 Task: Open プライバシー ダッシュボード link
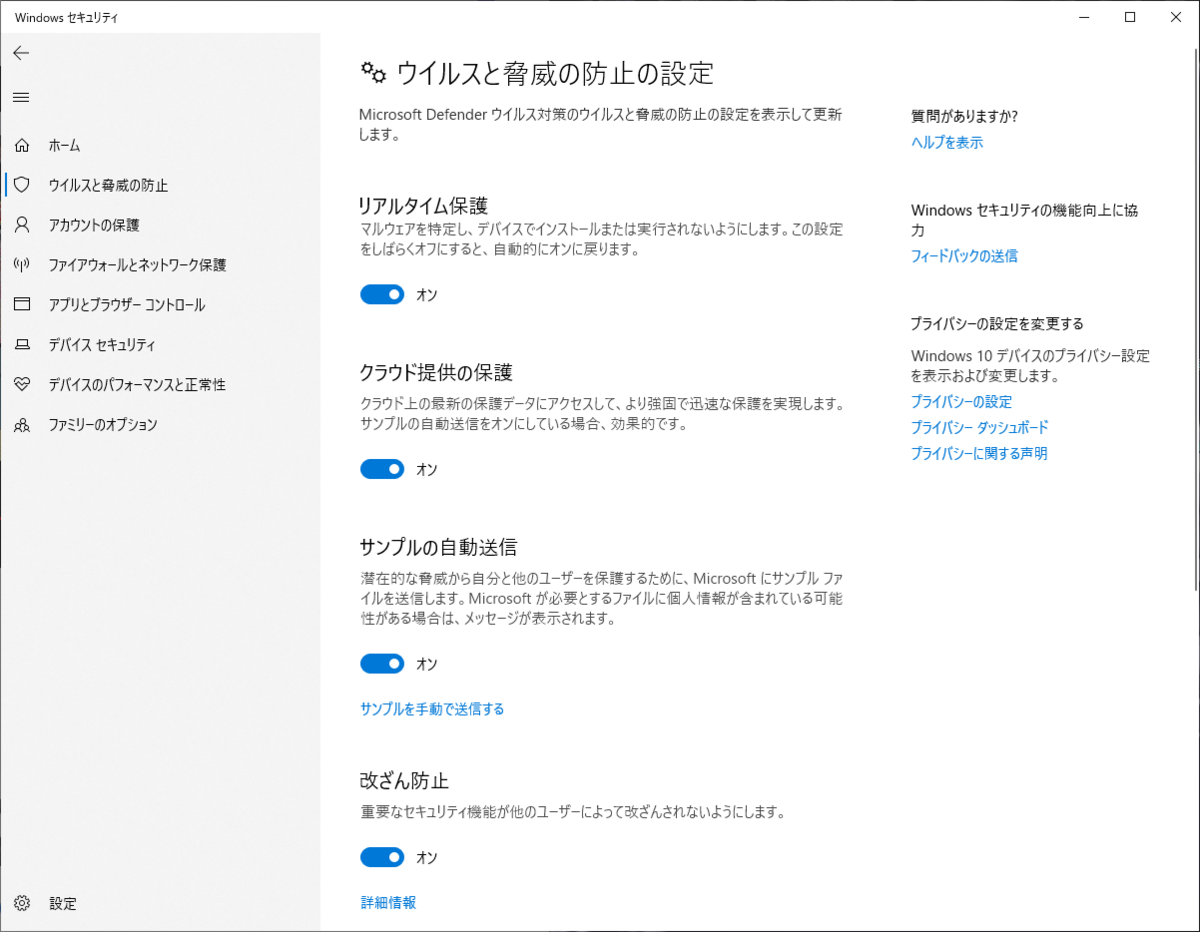tap(979, 427)
